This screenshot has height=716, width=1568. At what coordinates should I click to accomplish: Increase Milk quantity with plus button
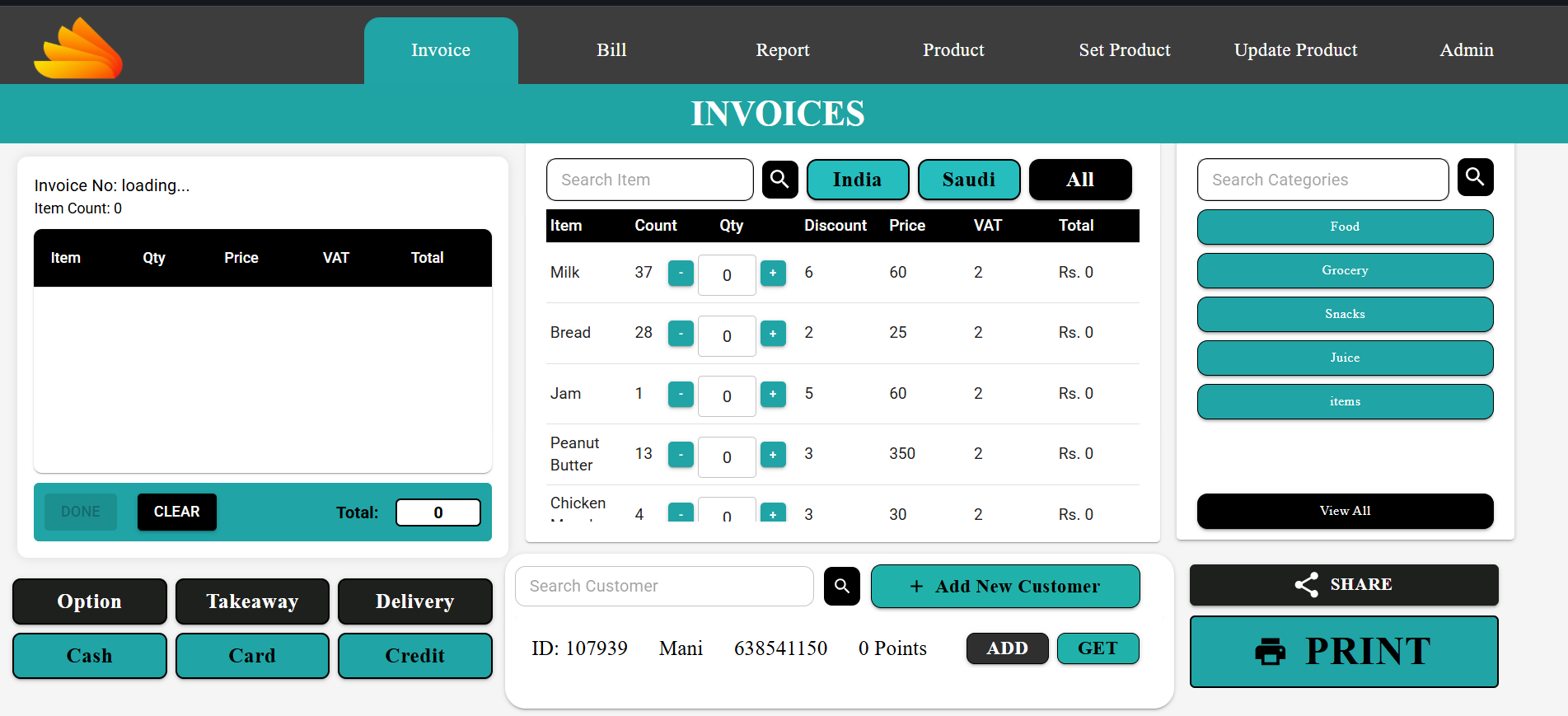coord(772,273)
